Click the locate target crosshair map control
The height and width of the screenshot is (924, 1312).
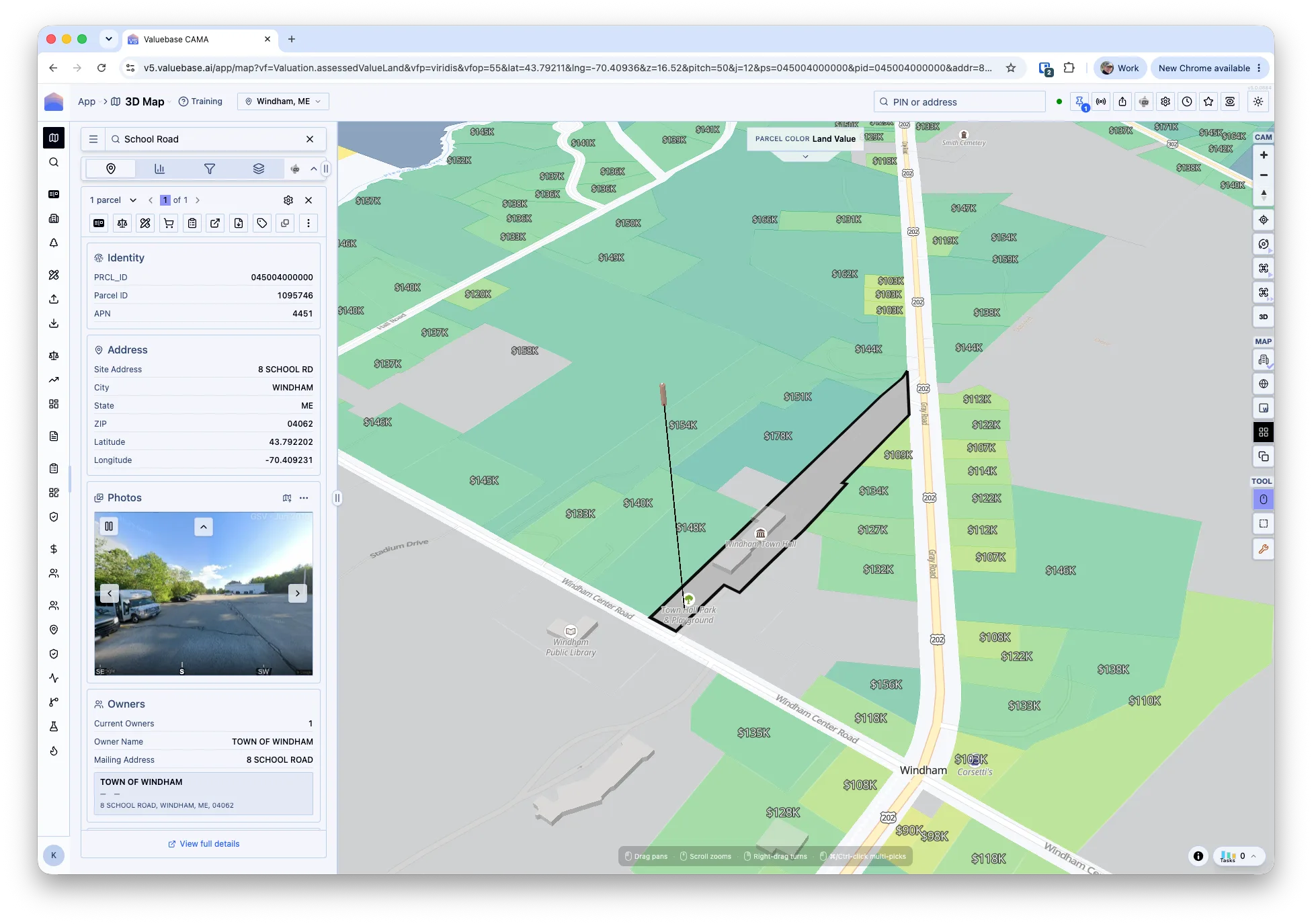(x=1264, y=220)
